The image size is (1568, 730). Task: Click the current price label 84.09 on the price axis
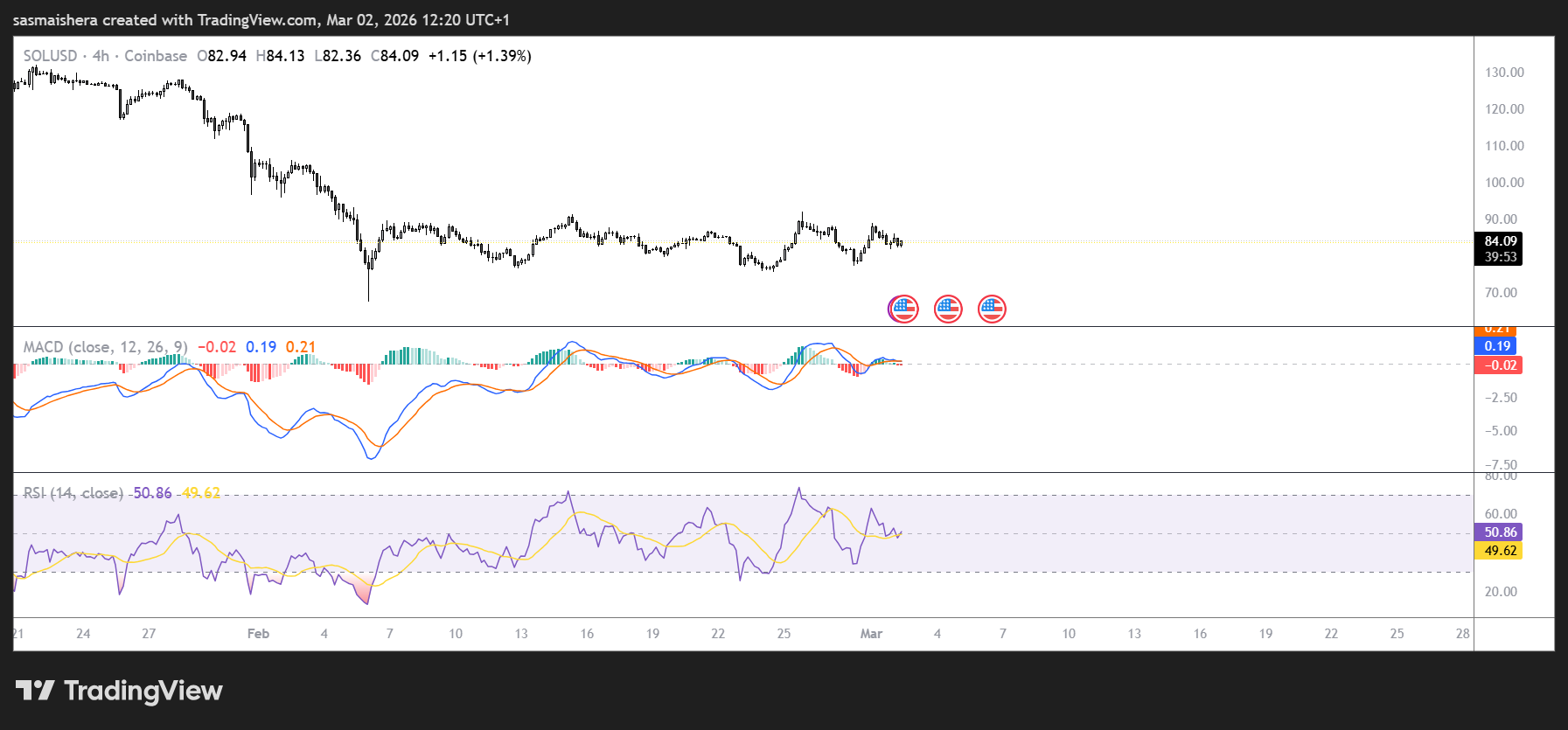point(1500,241)
